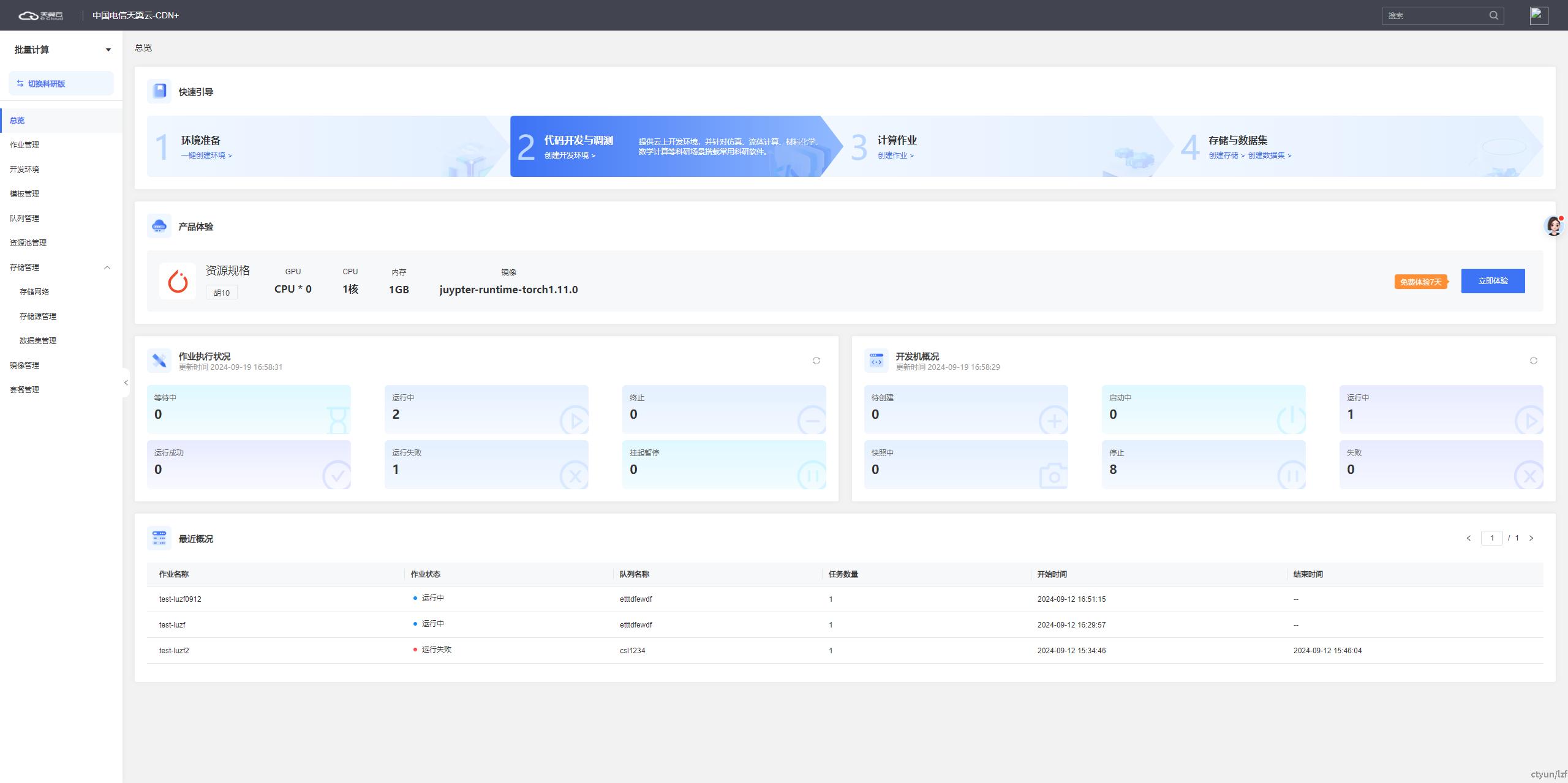Collapse the left sidebar with handle arrow
Screen dimensions: 1568x783
click(x=126, y=383)
